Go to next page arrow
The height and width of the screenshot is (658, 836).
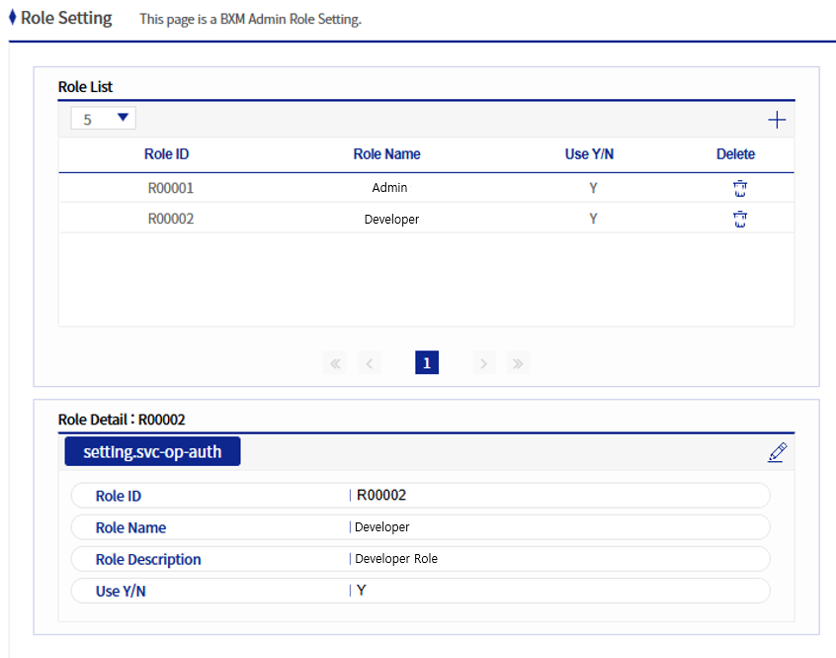click(x=484, y=363)
